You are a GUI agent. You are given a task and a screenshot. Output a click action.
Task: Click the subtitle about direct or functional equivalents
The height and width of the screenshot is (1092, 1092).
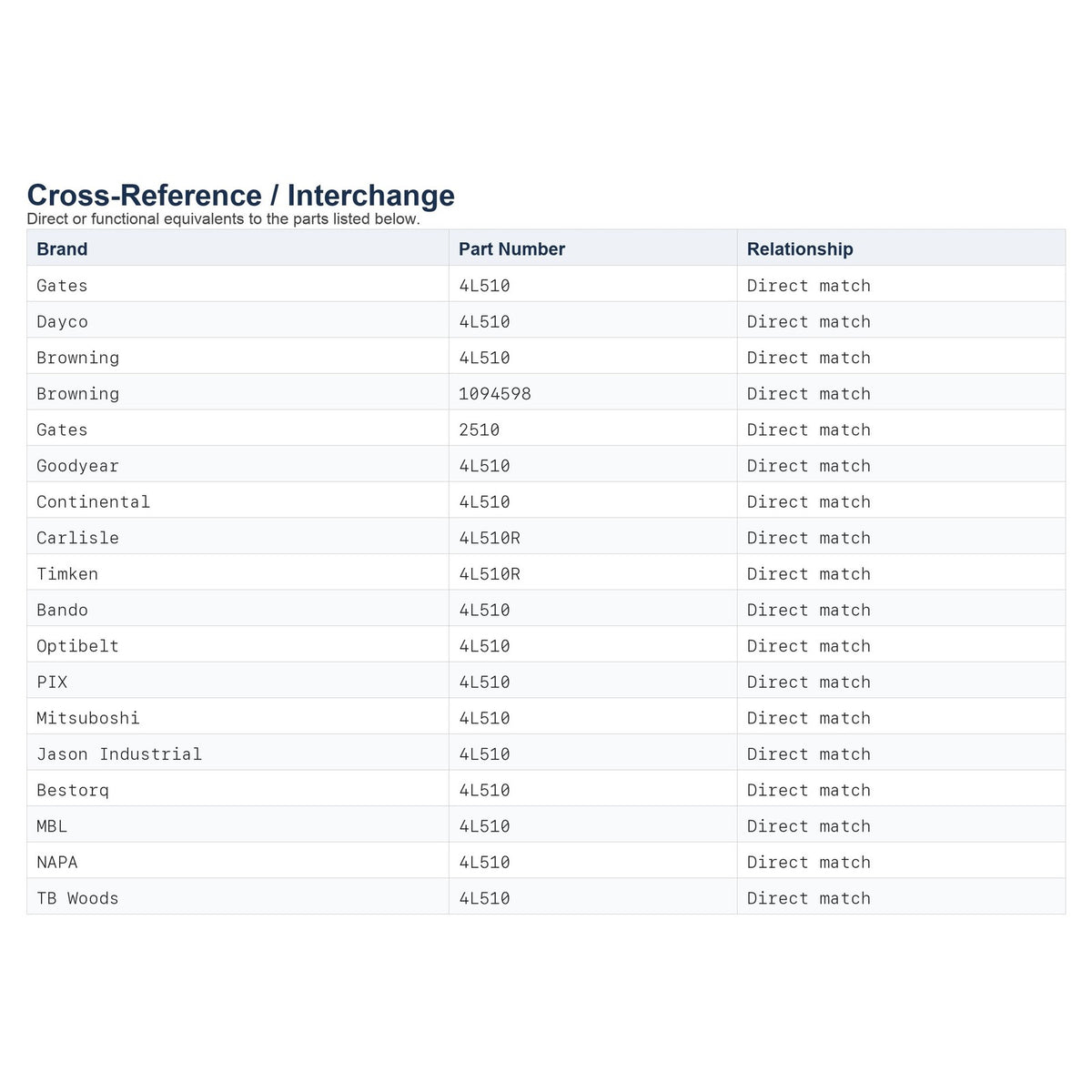[224, 219]
